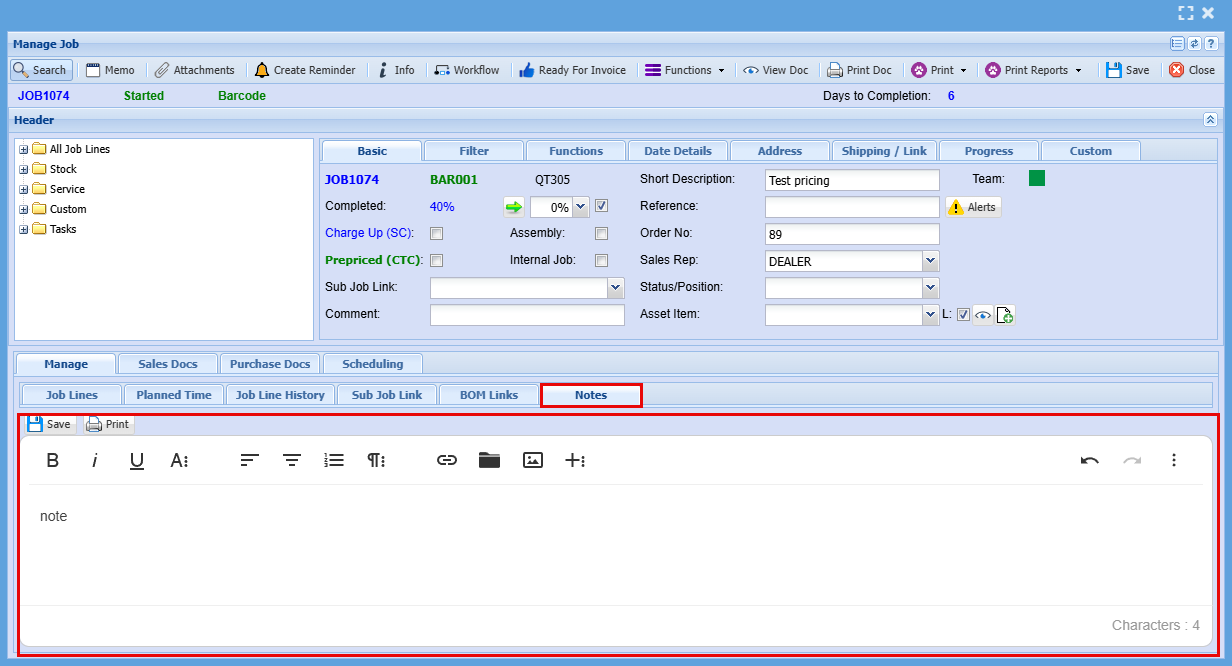Open the Sales Rep dropdown
The height and width of the screenshot is (666, 1232).
coord(930,261)
